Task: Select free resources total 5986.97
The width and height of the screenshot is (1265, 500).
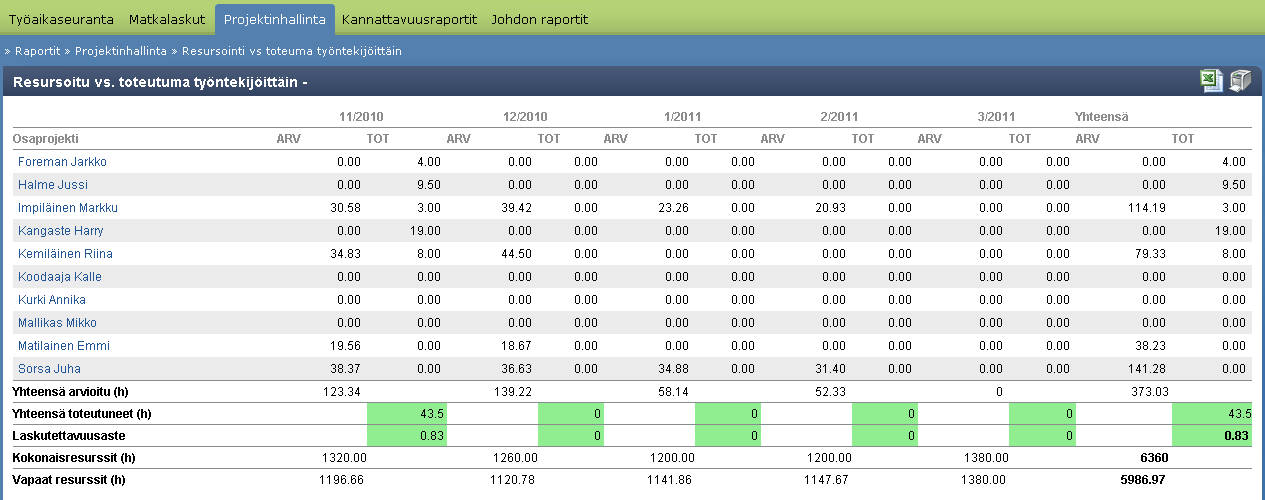Action: tap(1144, 480)
